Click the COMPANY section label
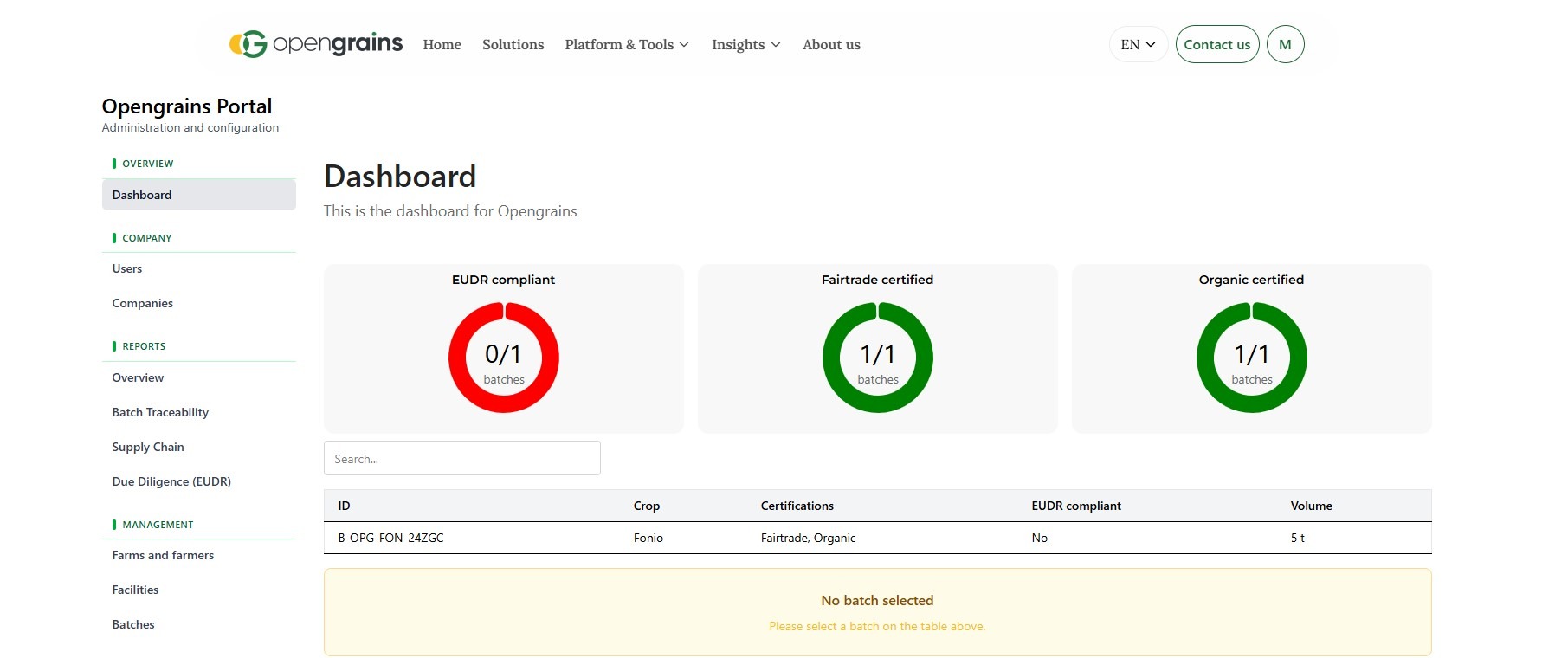This screenshot has height=658, width=1568. (x=147, y=238)
